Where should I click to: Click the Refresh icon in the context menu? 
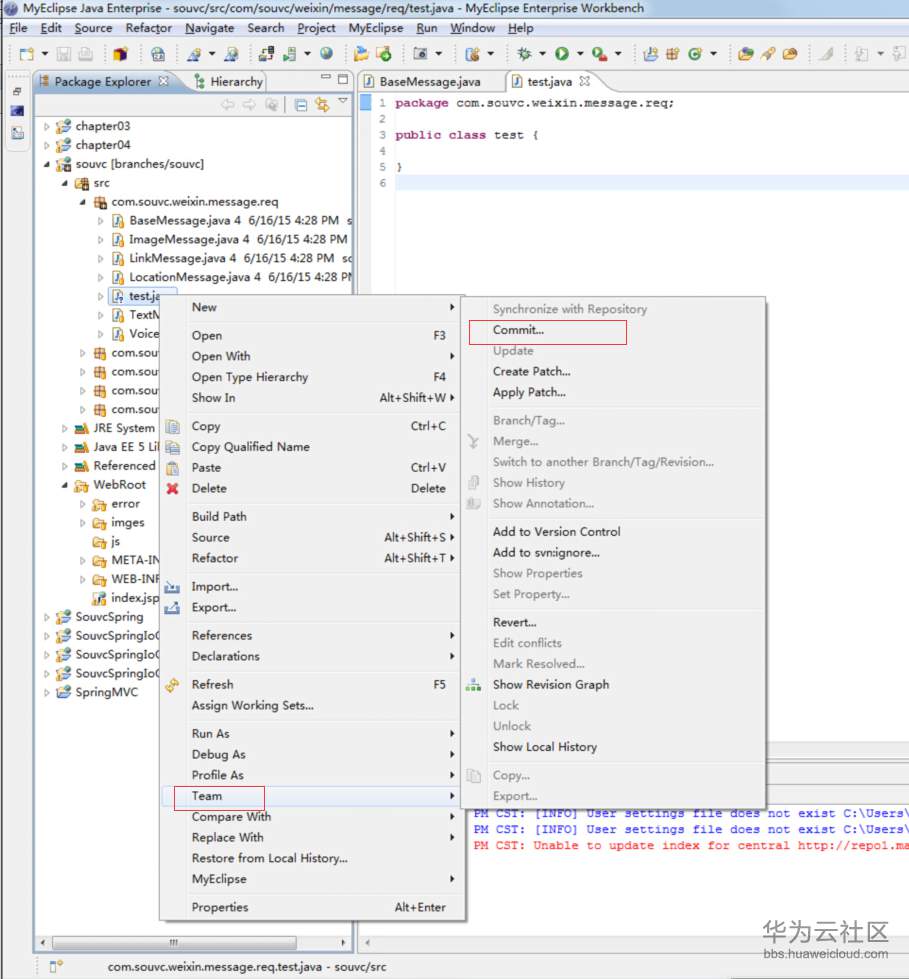pyautogui.click(x=172, y=685)
